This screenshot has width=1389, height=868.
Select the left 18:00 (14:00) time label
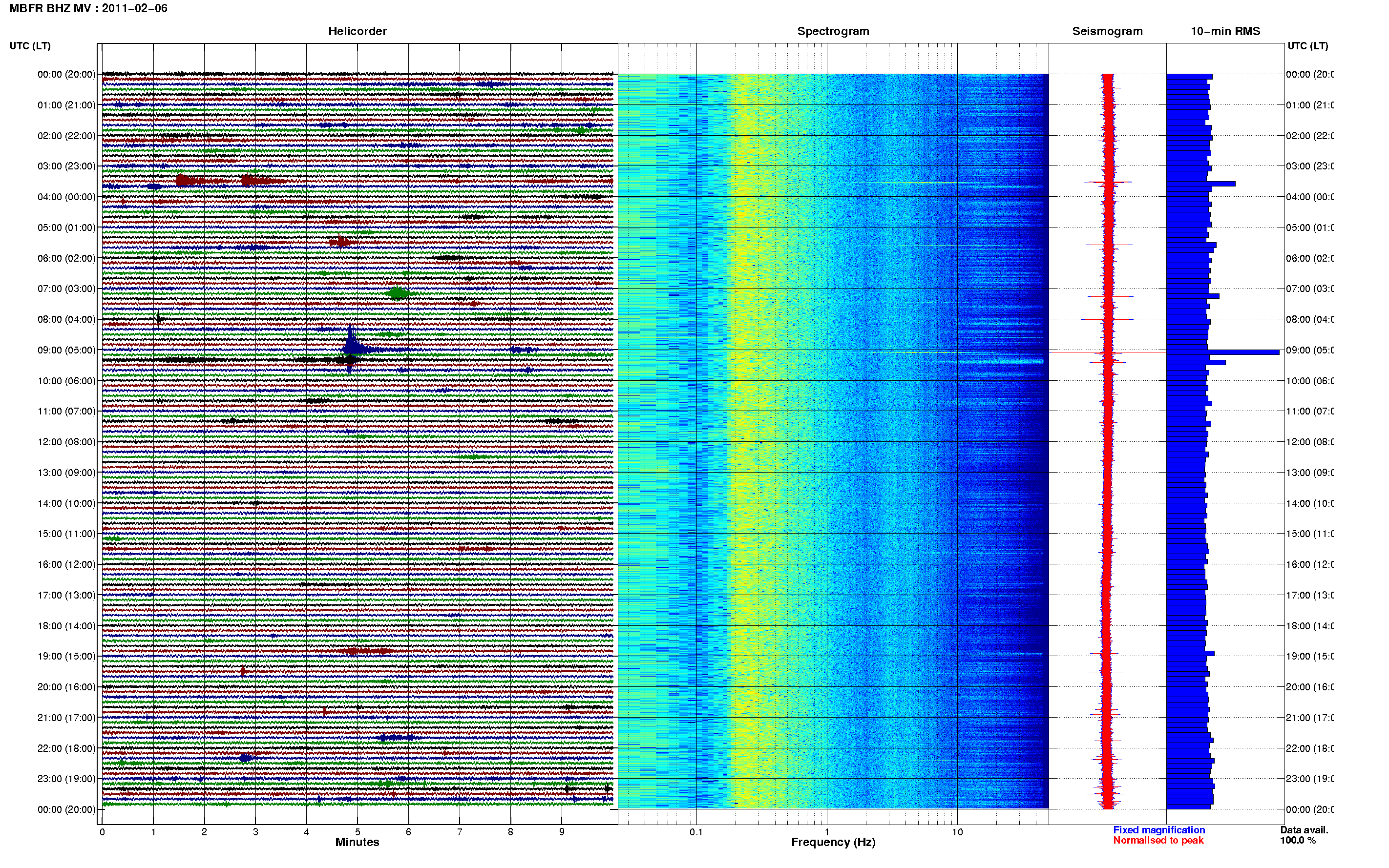click(66, 626)
